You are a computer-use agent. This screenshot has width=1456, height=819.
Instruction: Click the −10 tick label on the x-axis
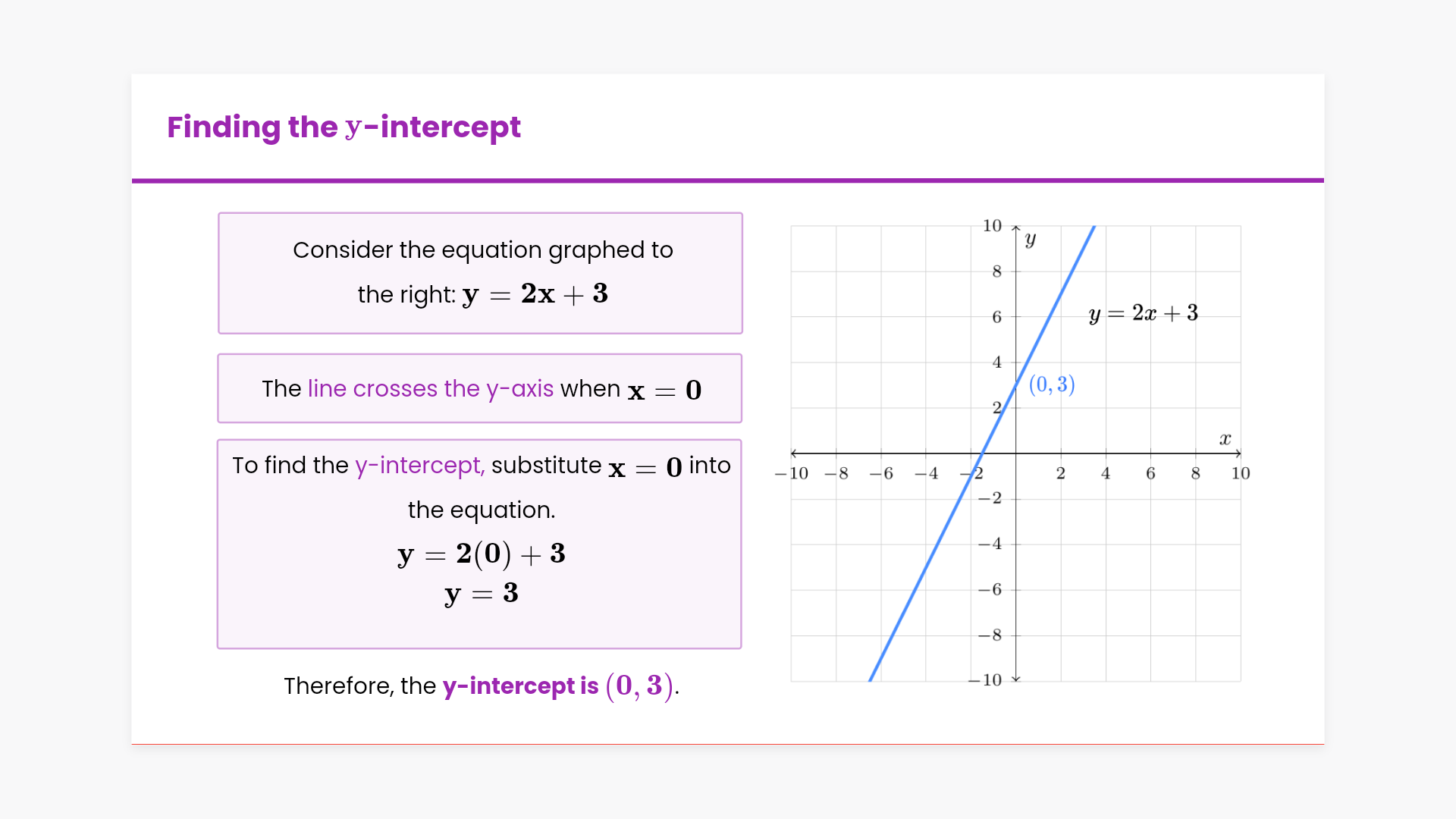coord(791,474)
